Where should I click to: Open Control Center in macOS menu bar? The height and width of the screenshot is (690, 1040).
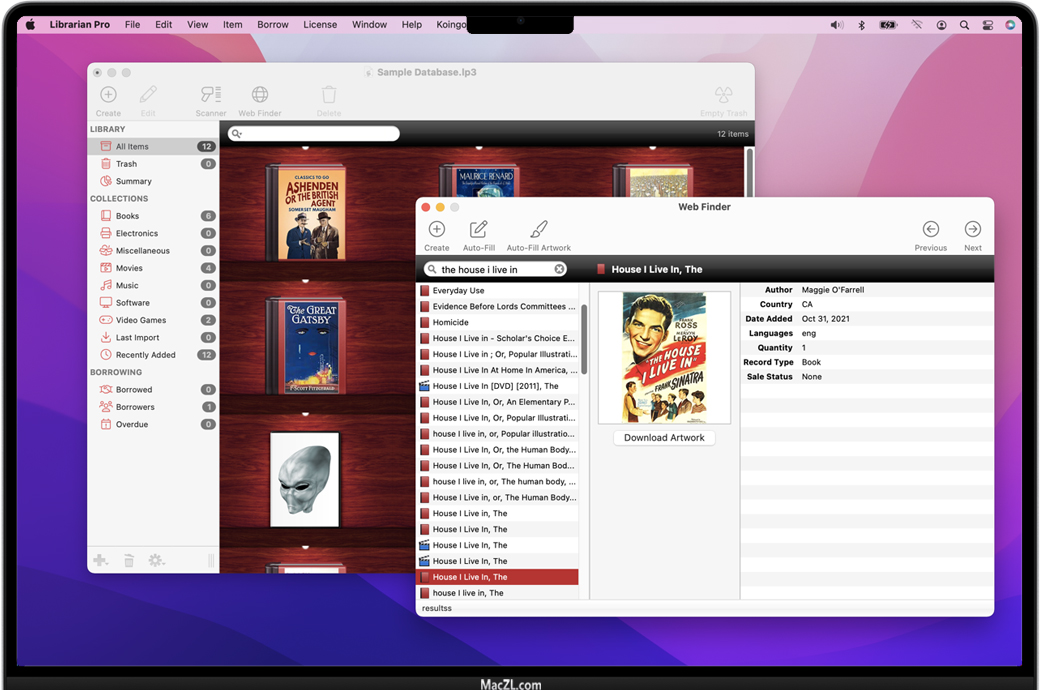point(987,25)
